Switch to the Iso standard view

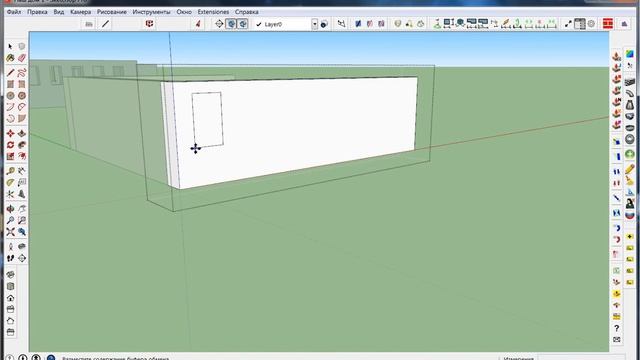click(x=10, y=275)
